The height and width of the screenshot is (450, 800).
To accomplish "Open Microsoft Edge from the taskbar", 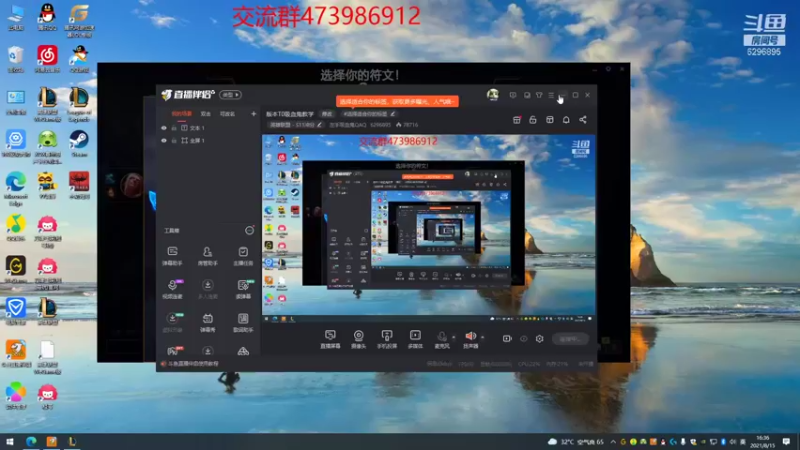I will [31, 441].
